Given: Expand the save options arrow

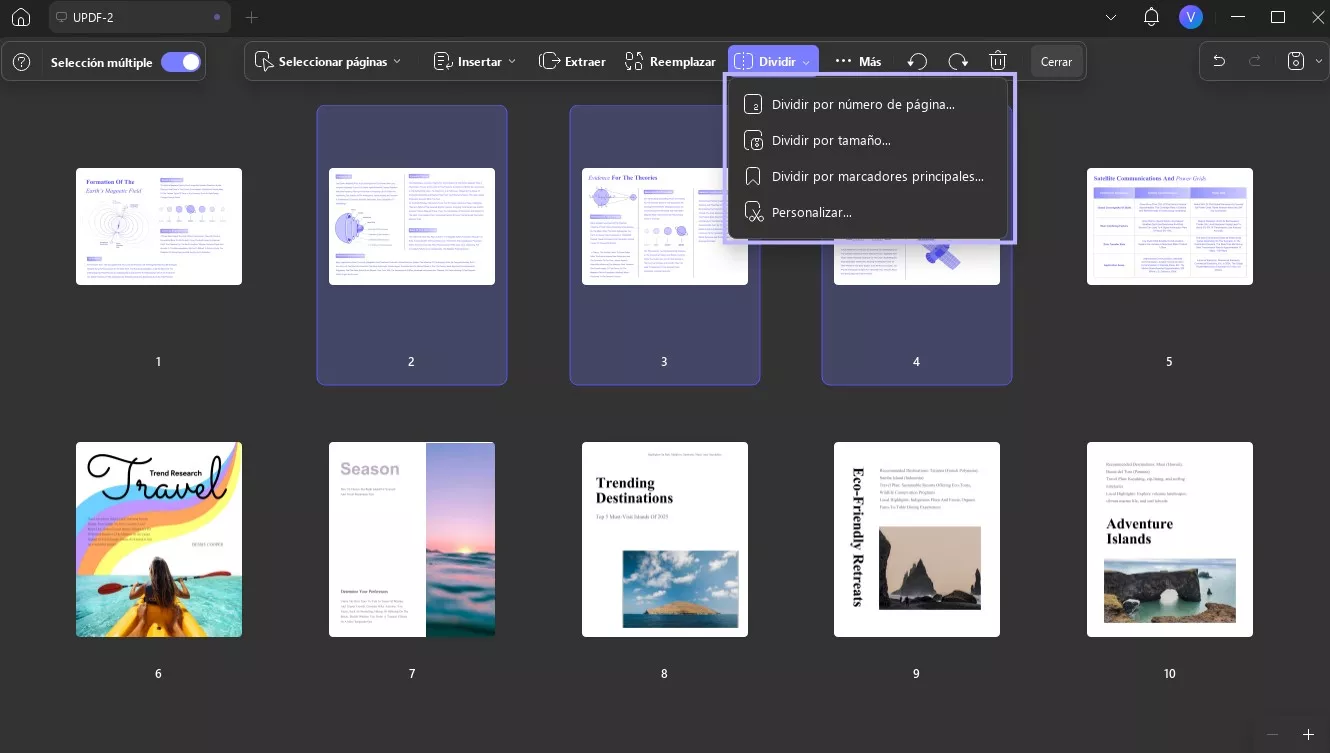Looking at the screenshot, I should coord(1317,61).
